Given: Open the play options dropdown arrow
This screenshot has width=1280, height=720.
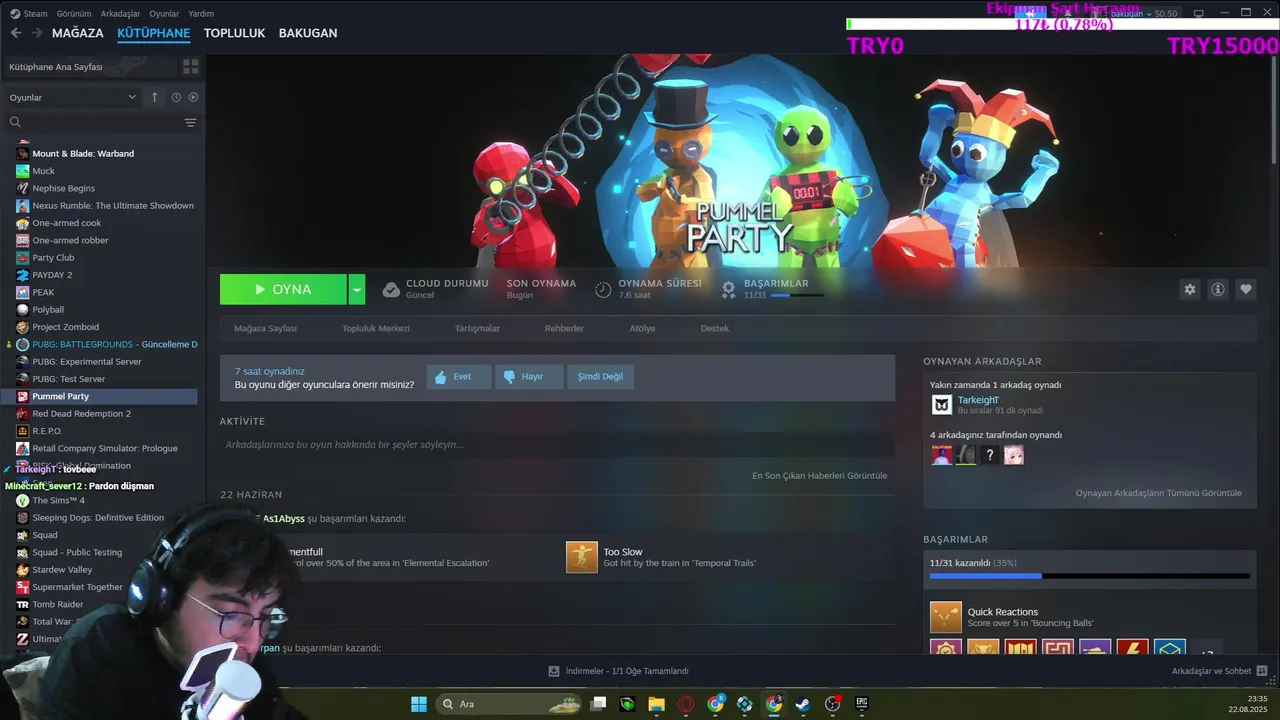Looking at the screenshot, I should [x=356, y=289].
